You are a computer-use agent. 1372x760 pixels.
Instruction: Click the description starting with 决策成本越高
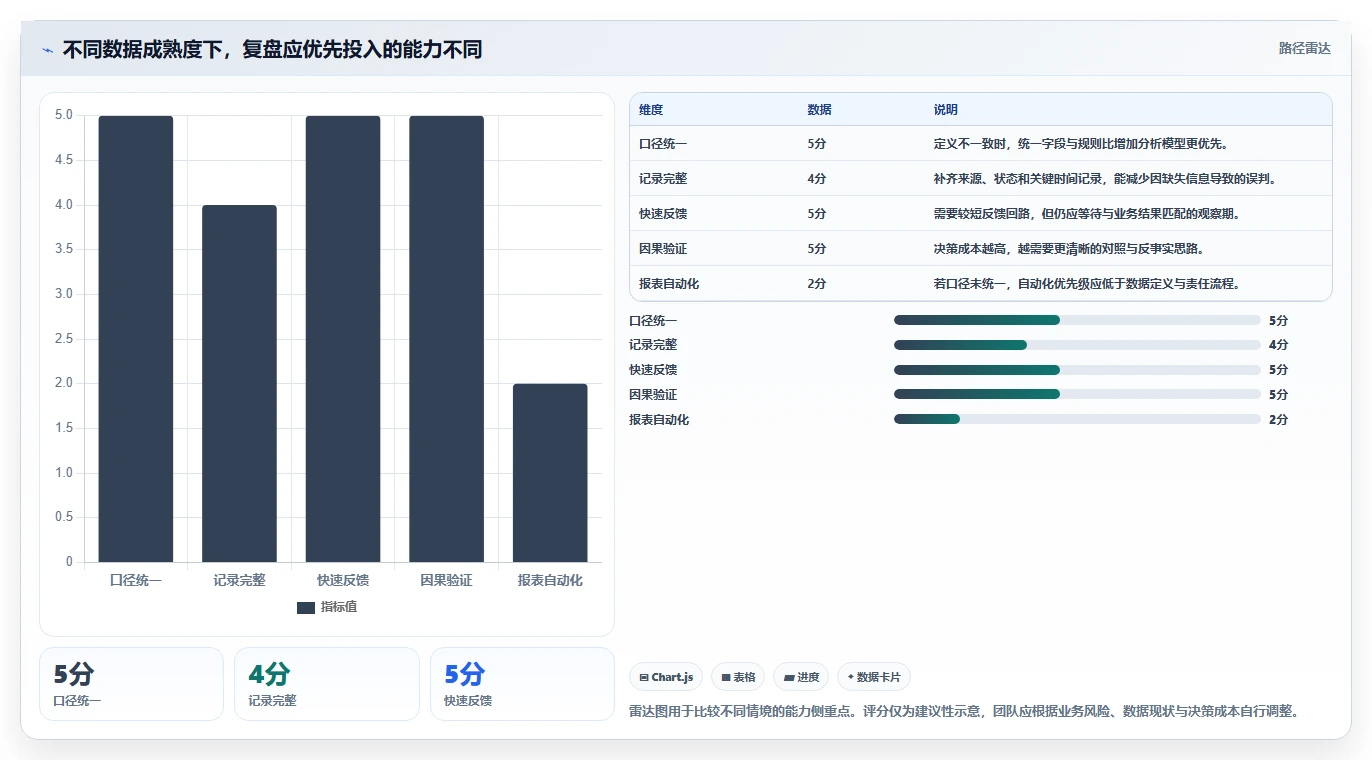coord(1069,249)
